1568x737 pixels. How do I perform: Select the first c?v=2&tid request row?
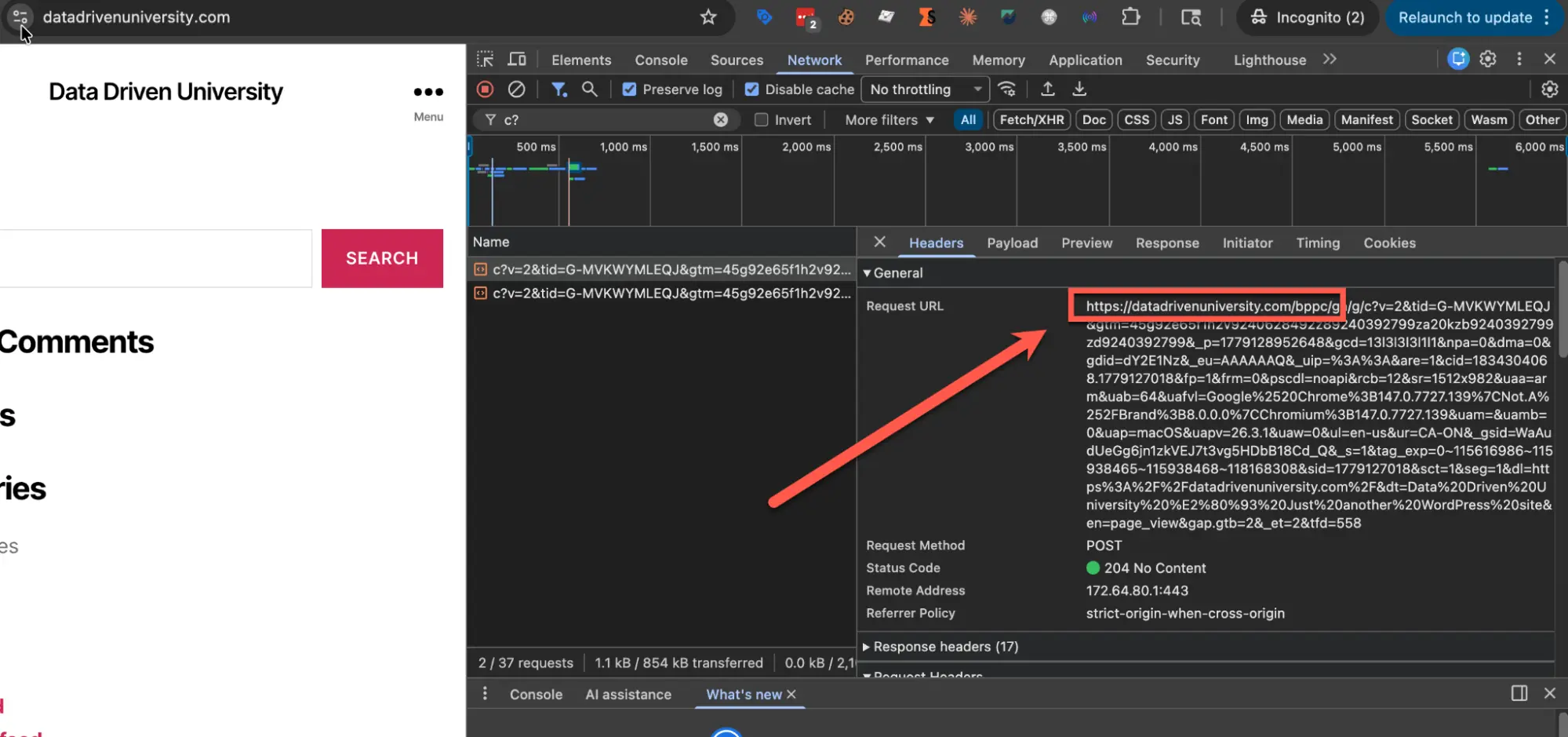pos(661,269)
